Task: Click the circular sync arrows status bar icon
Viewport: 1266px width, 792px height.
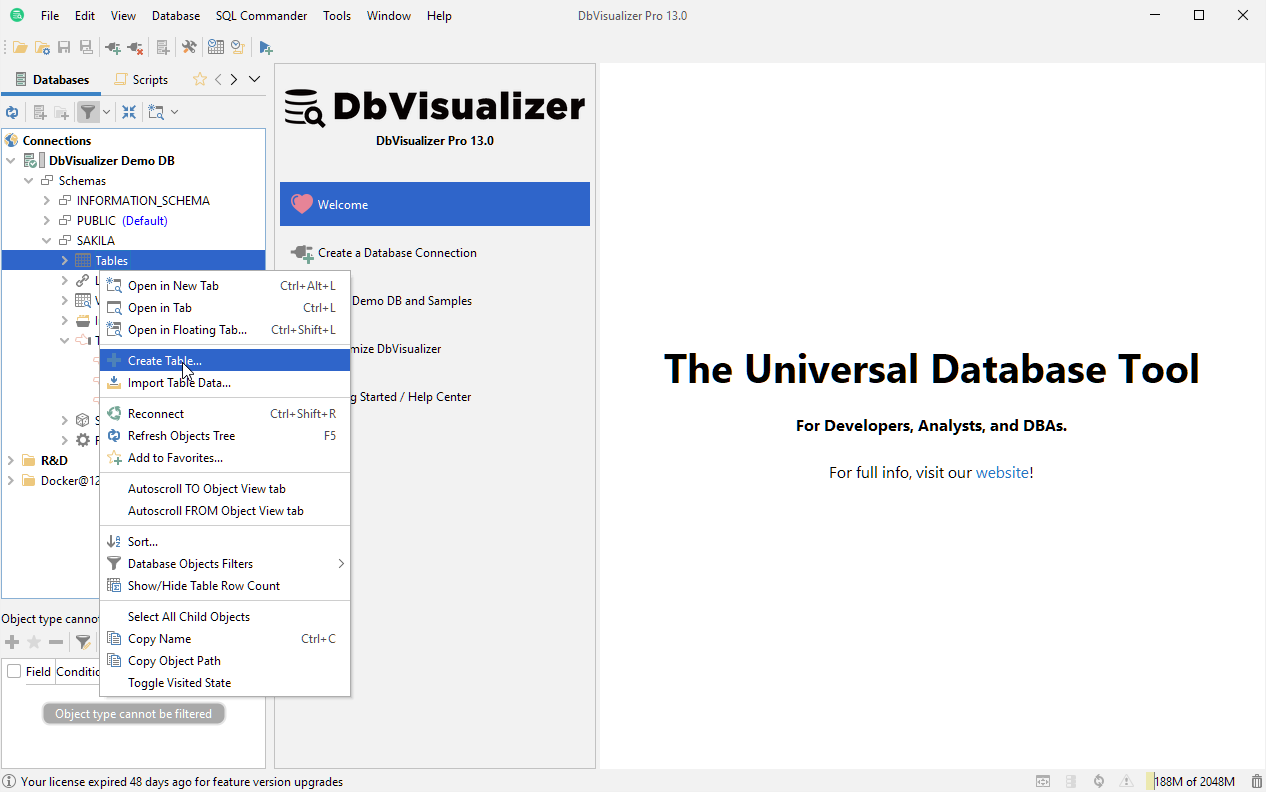Action: pos(1099,781)
